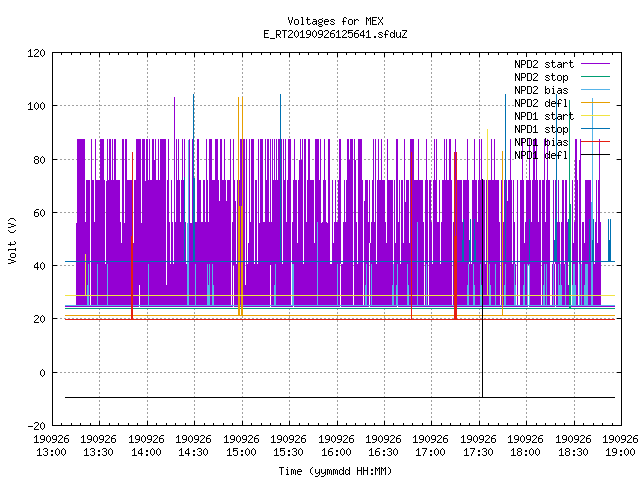Click the green spike near 18:30
Viewport: 640px width, 480px height.
(570, 204)
